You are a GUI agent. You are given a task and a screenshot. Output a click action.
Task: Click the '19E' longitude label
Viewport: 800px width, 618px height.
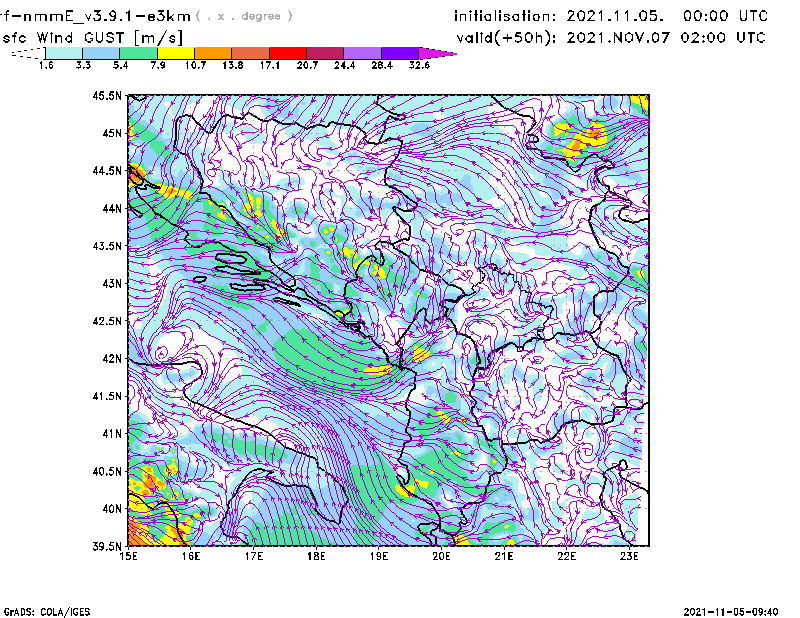[379, 556]
